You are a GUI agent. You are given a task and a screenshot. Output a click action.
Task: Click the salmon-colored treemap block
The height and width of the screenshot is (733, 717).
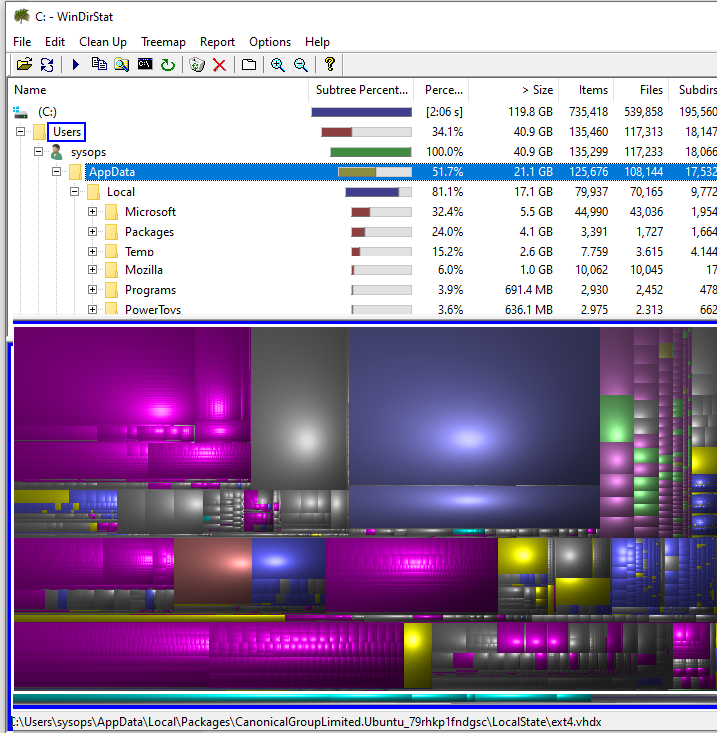coord(213,571)
